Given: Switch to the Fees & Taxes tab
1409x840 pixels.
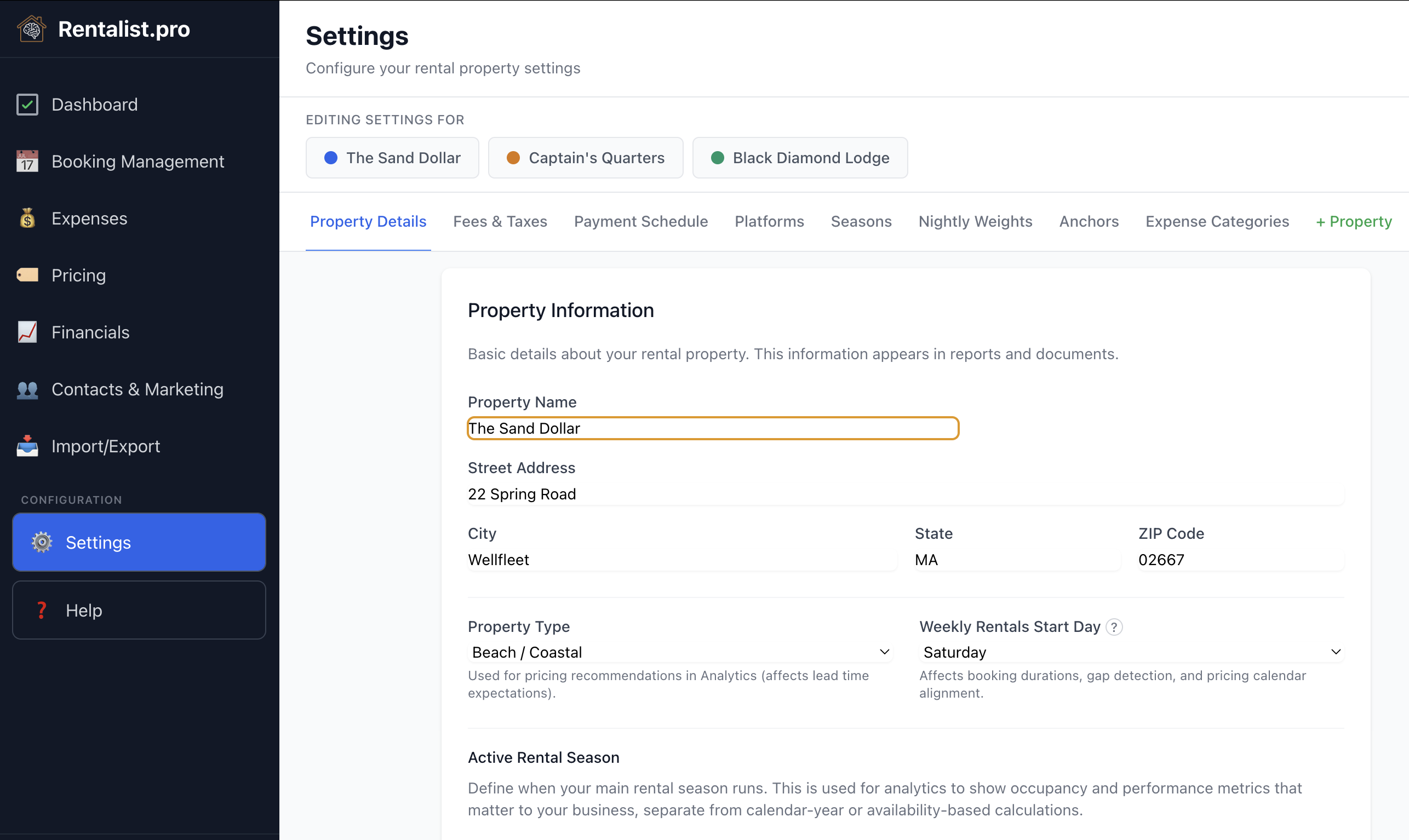Looking at the screenshot, I should pyautogui.click(x=500, y=221).
